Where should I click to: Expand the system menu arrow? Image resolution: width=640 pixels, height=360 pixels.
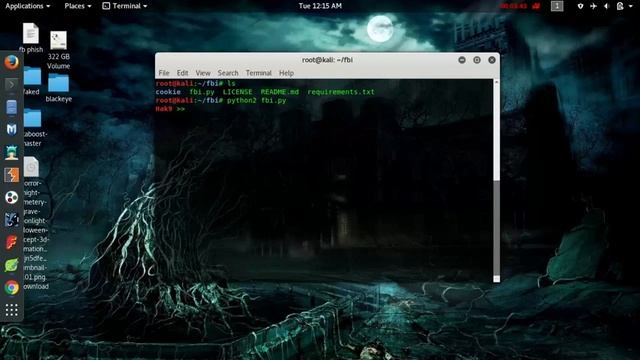(x=631, y=6)
